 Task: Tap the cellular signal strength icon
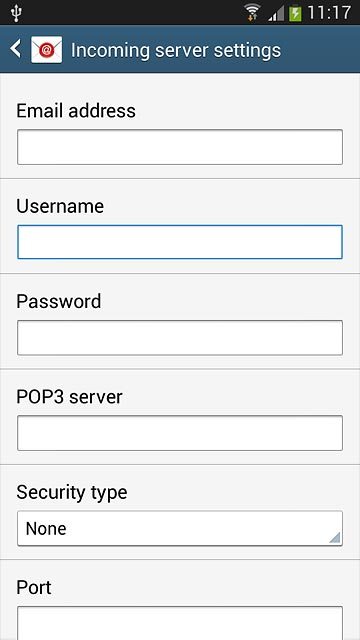[276, 13]
